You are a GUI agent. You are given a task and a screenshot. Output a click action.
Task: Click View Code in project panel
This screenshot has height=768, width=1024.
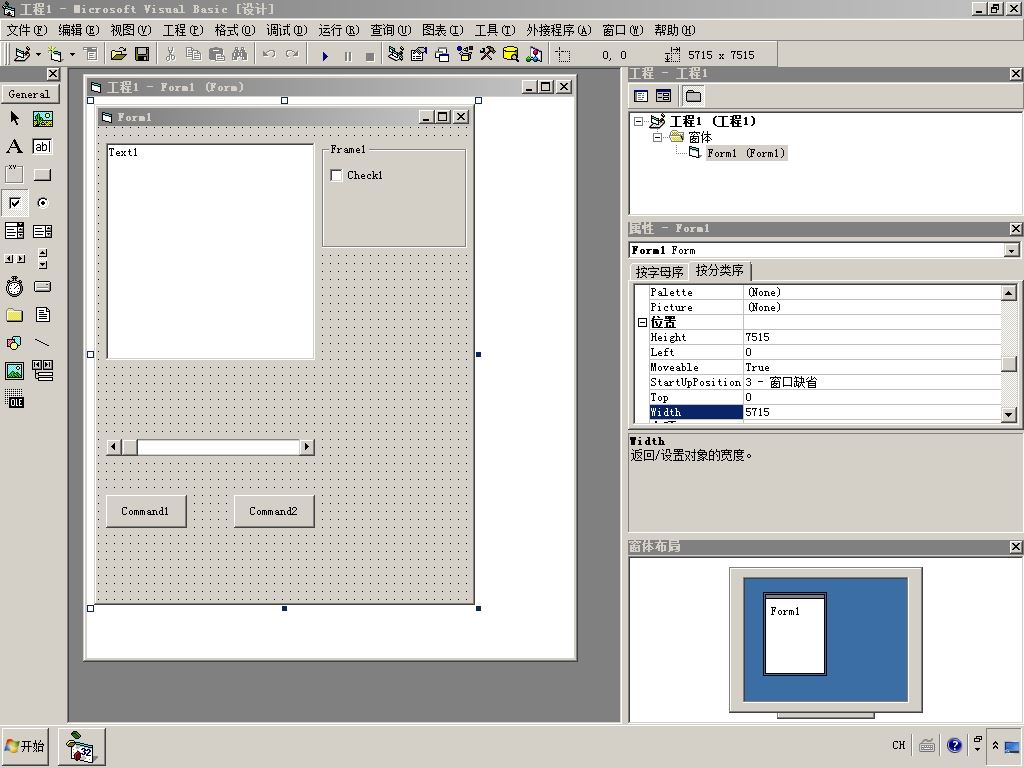(x=641, y=96)
